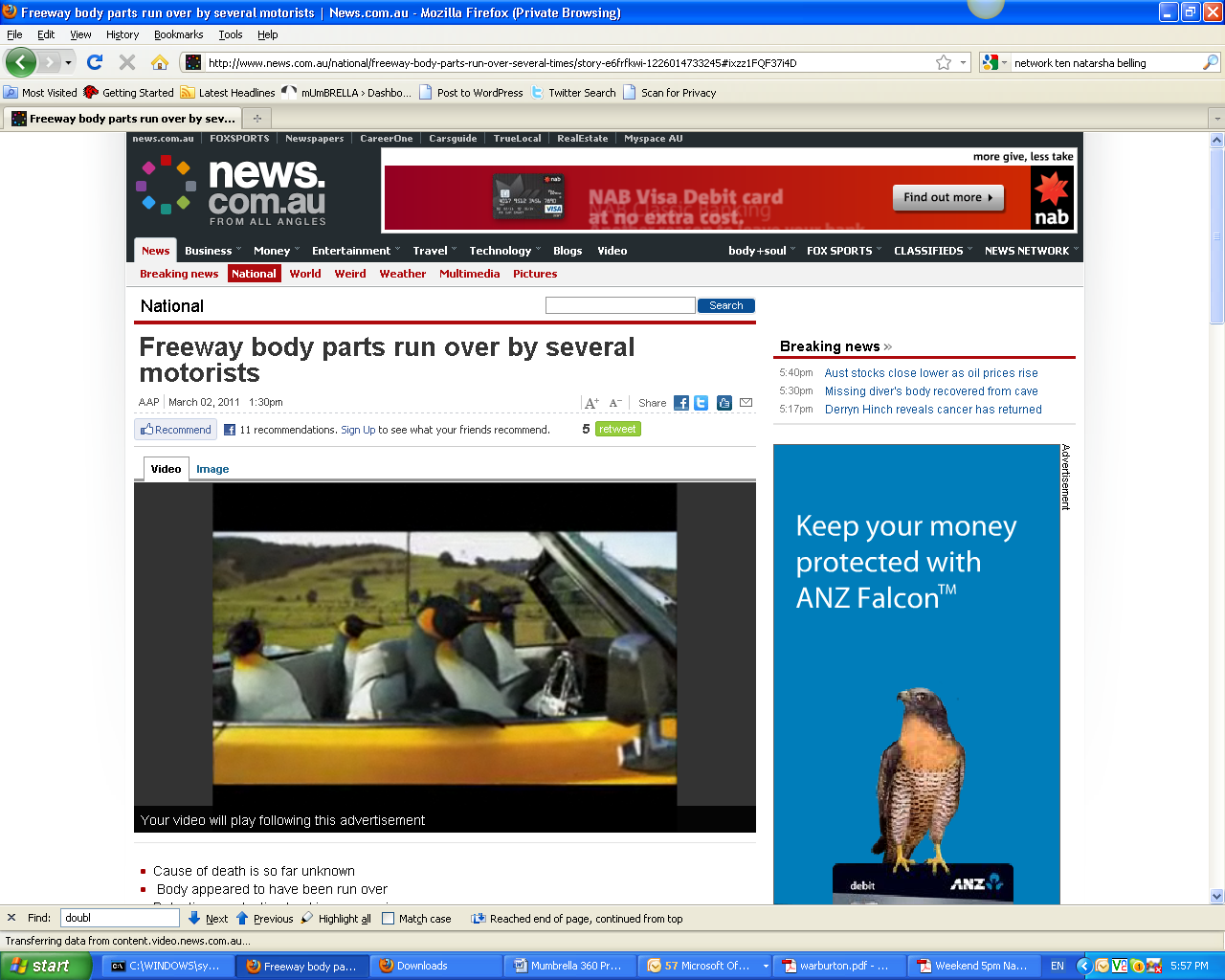The width and height of the screenshot is (1225, 980).
Task: Open Downloads window in taskbar
Action: point(436,966)
